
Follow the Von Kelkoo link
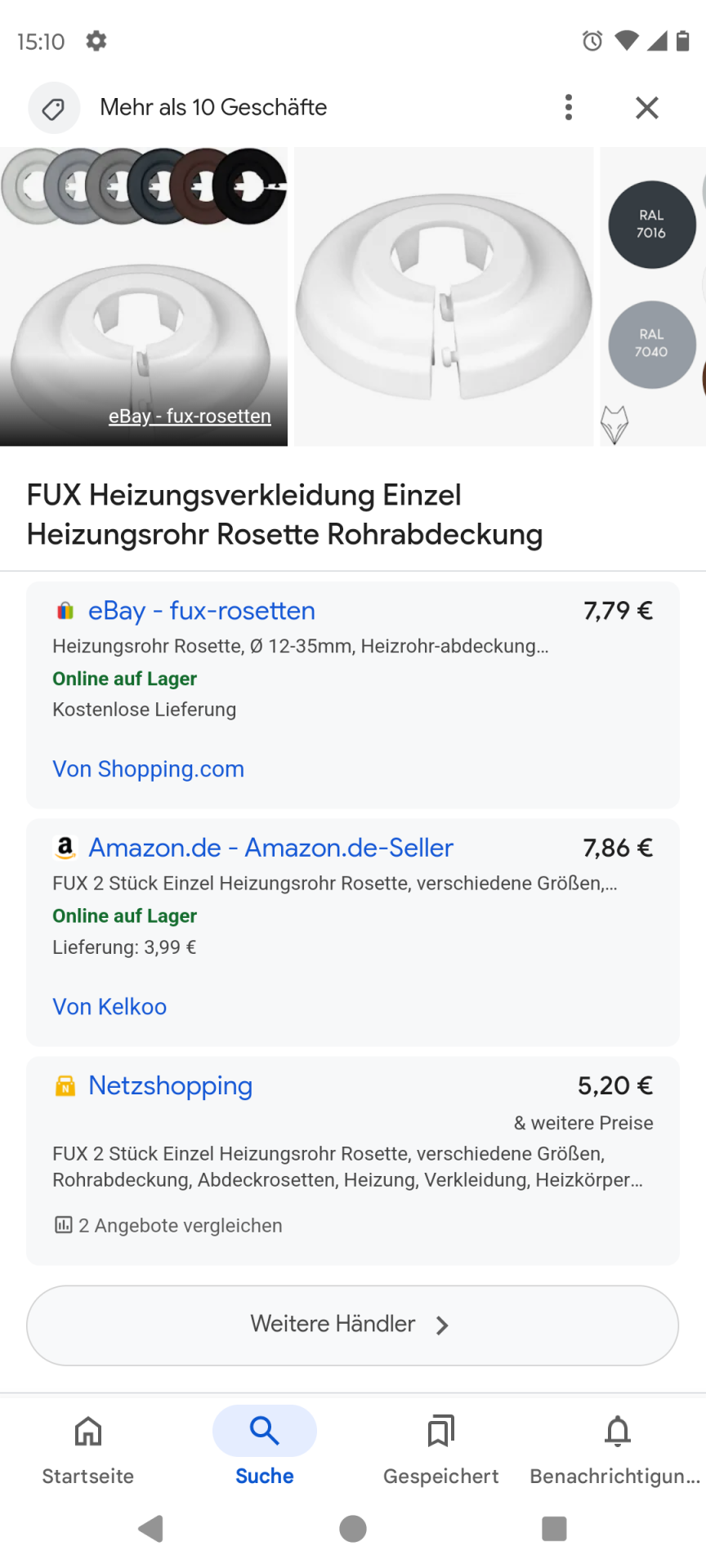click(x=109, y=1007)
